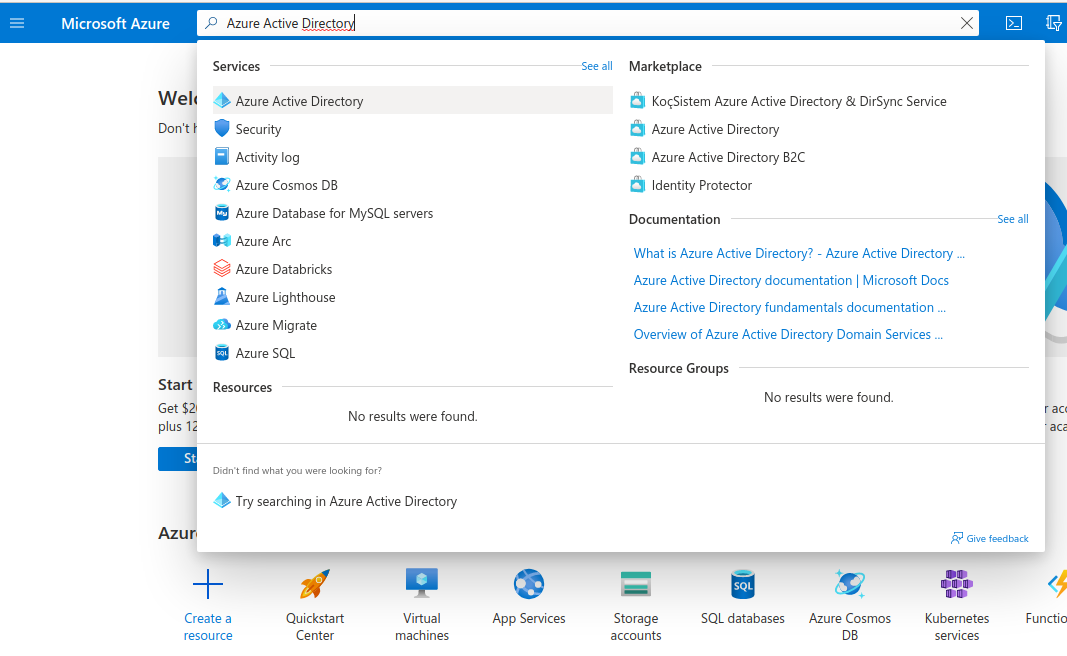
Task: Click the Microsoft Azure home logo
Action: (115, 22)
